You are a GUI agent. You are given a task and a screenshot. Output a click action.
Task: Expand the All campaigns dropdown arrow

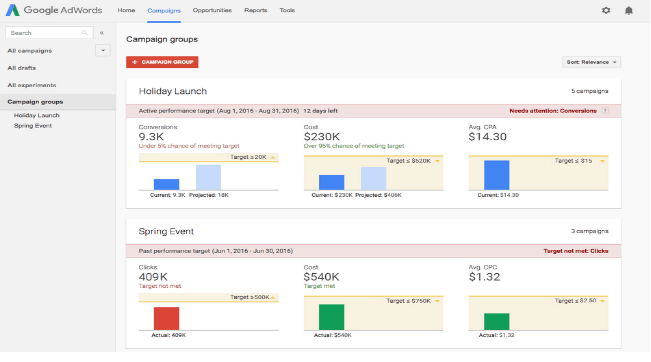[x=103, y=51]
